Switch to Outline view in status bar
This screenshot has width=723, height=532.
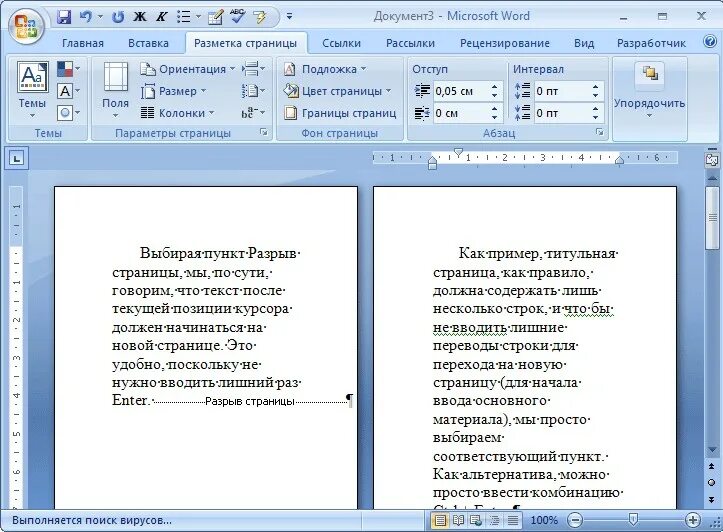pos(494,521)
